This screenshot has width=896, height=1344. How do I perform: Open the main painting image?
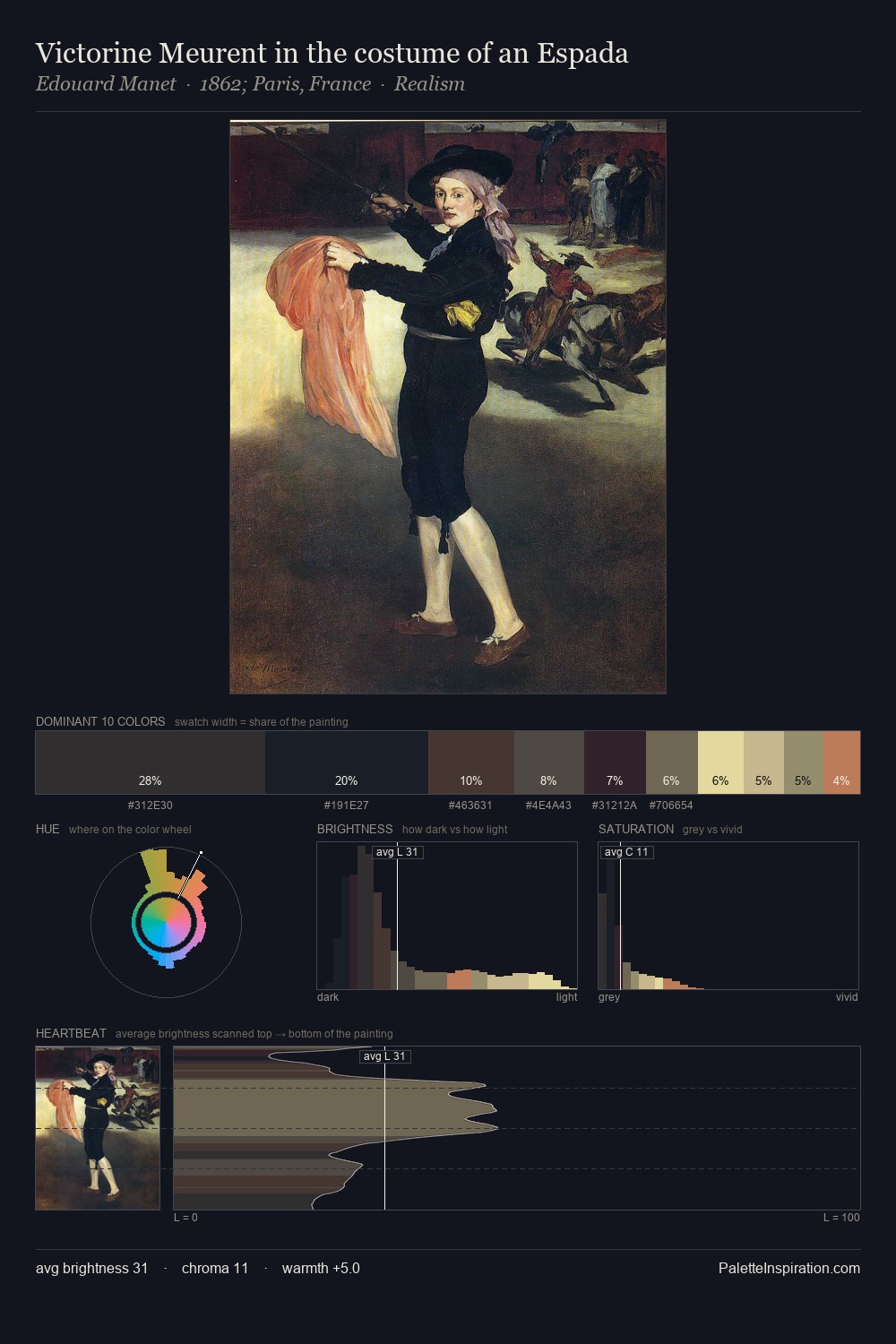coord(448,407)
